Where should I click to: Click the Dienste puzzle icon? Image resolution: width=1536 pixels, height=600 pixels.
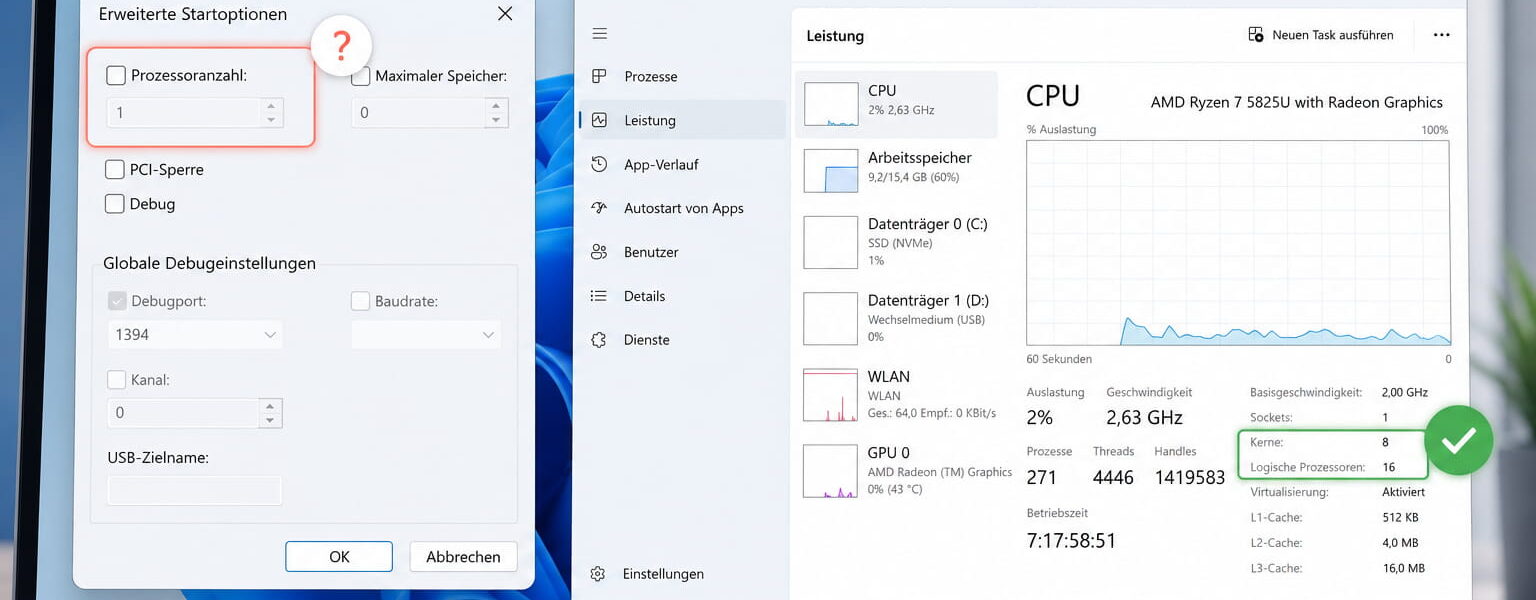coord(599,340)
